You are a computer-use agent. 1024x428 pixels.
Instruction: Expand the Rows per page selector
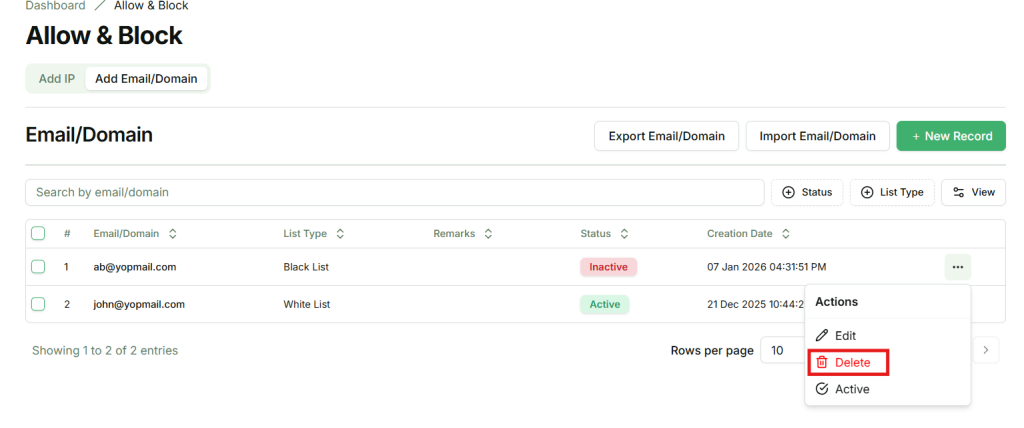pyautogui.click(x=783, y=350)
